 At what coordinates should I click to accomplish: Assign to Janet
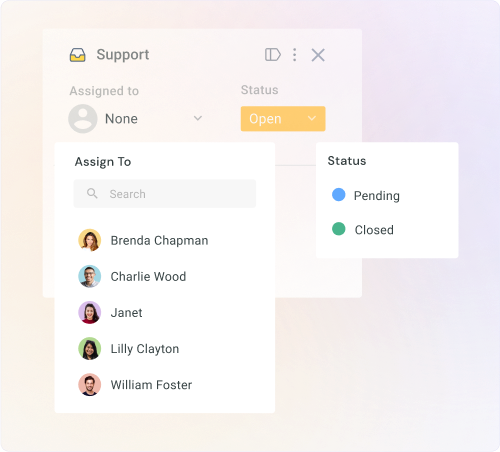click(165, 313)
